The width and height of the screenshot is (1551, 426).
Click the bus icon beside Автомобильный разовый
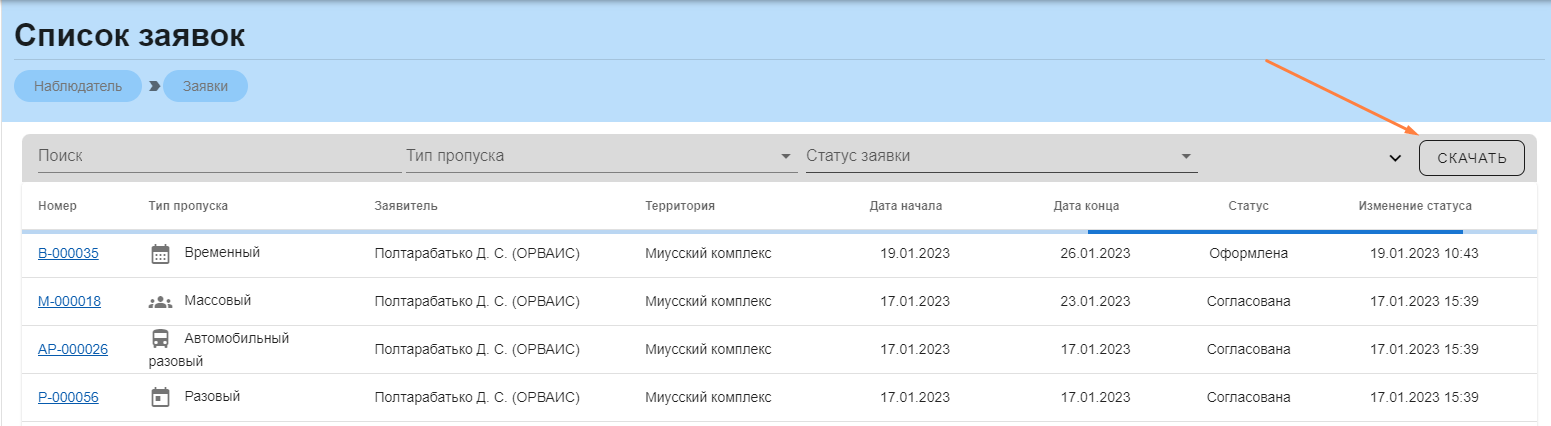[160, 338]
